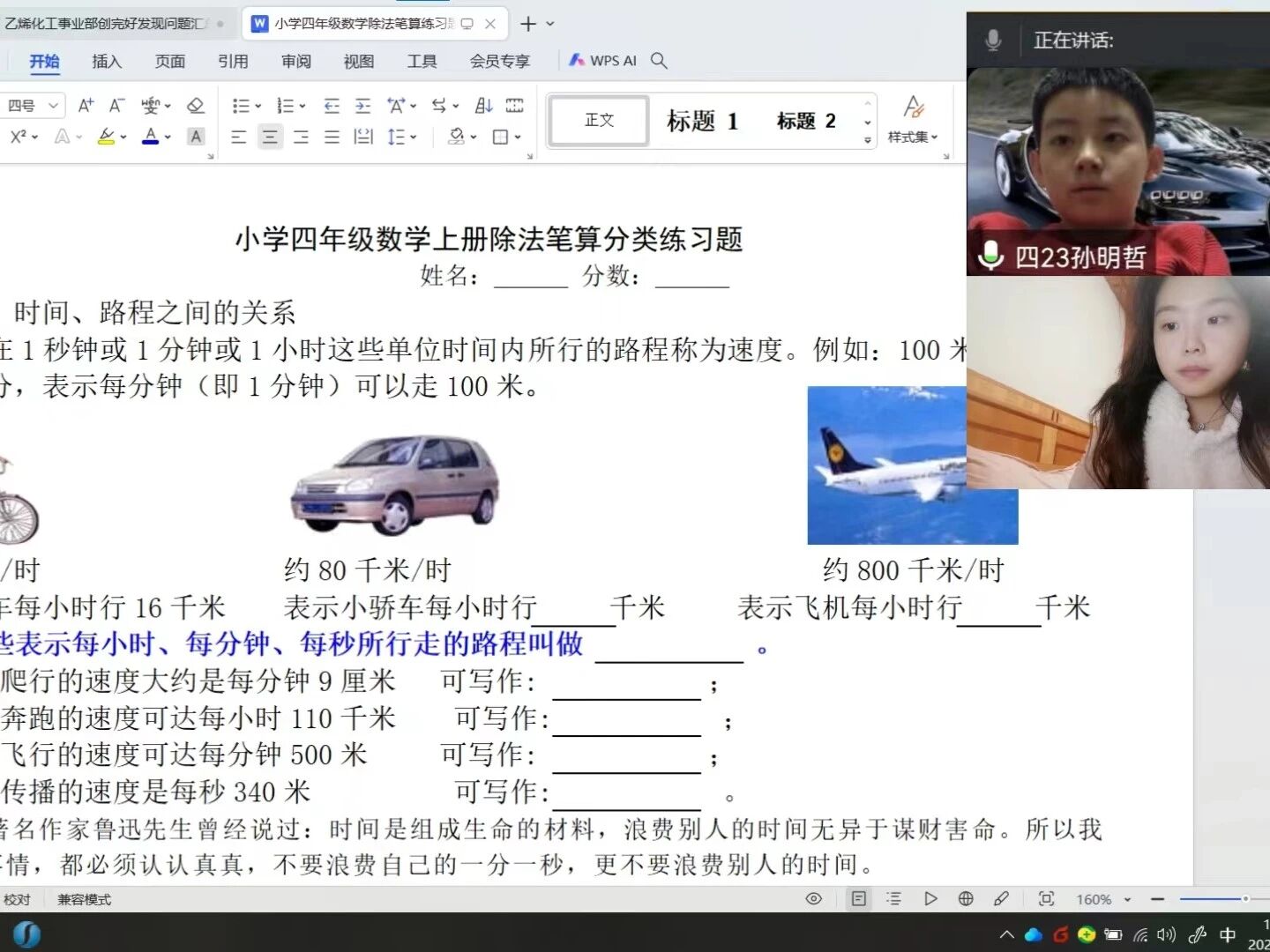Click the sort icon in ribbon
The image size is (1270, 952).
point(483,106)
